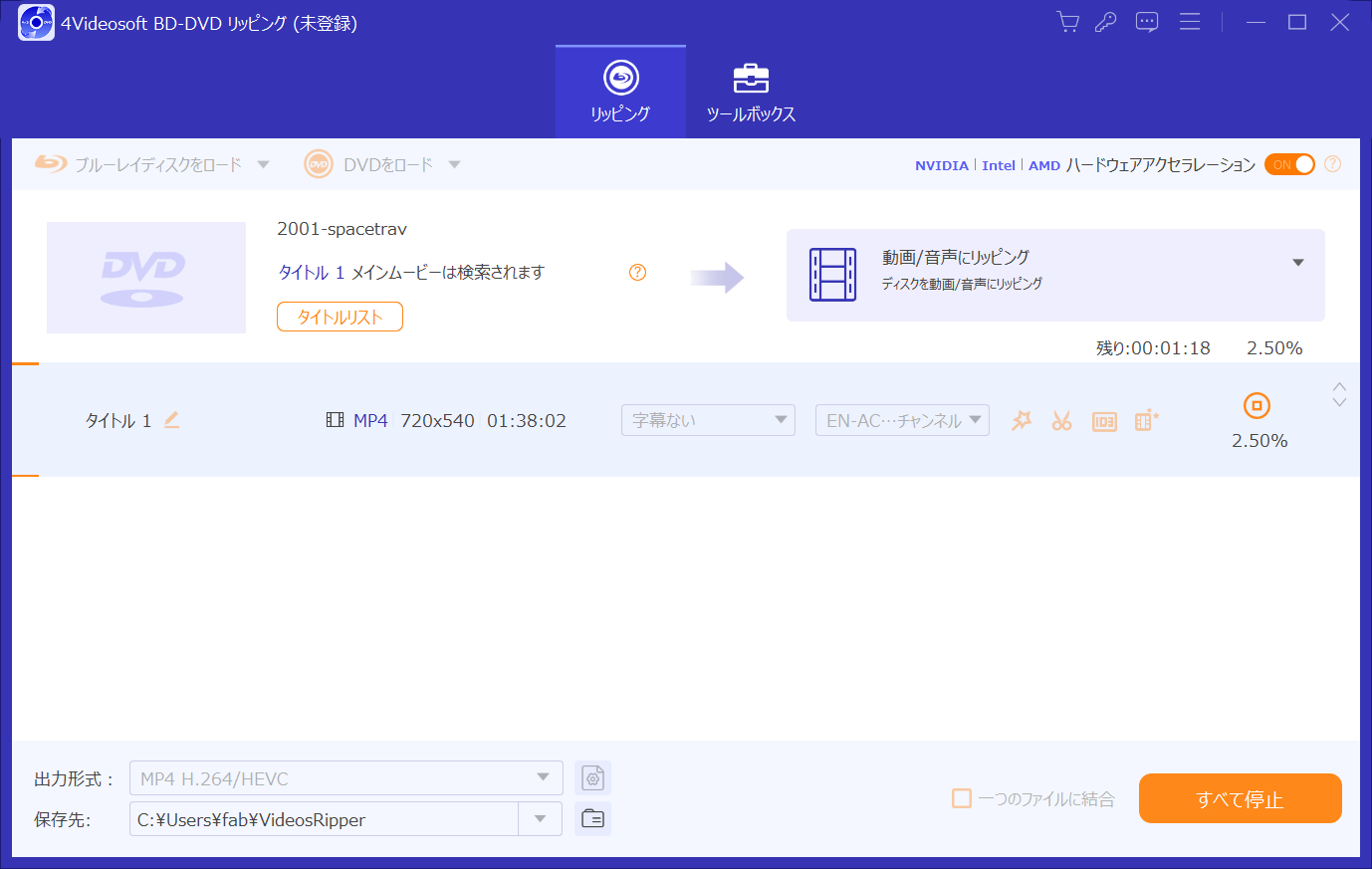Image resolution: width=1372 pixels, height=869 pixels.
Task: Move タイトル 1 up with arrow
Action: (x=1339, y=387)
